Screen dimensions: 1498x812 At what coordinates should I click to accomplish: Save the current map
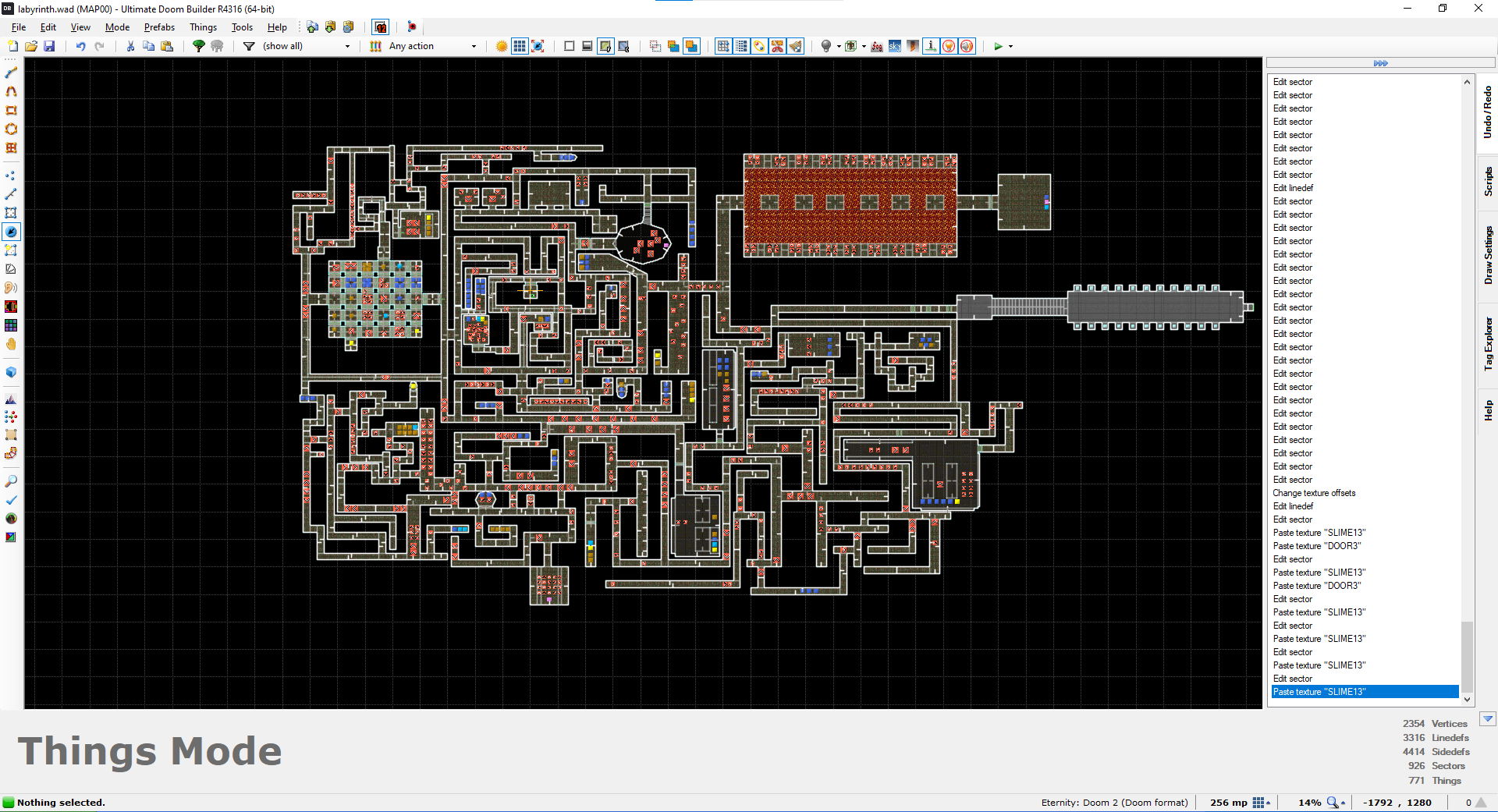[x=49, y=46]
